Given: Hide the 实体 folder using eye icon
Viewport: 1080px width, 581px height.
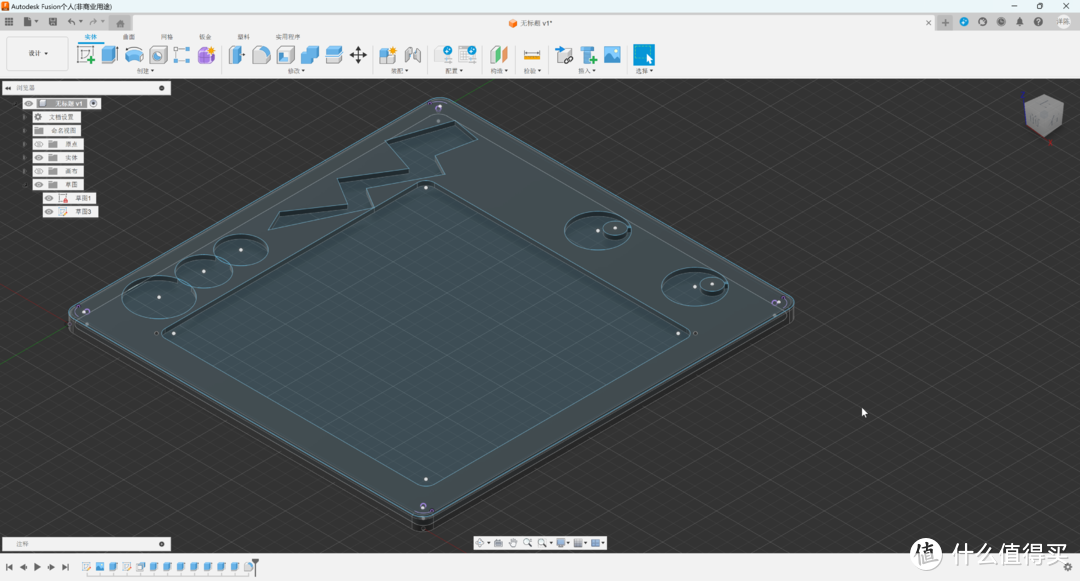Looking at the screenshot, I should 39,158.
